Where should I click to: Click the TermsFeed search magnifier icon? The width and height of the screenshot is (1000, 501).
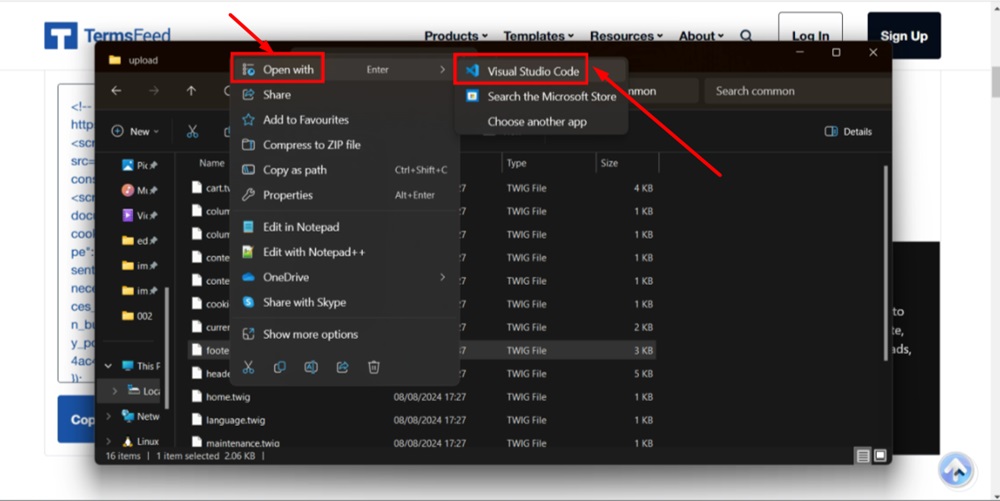746,36
